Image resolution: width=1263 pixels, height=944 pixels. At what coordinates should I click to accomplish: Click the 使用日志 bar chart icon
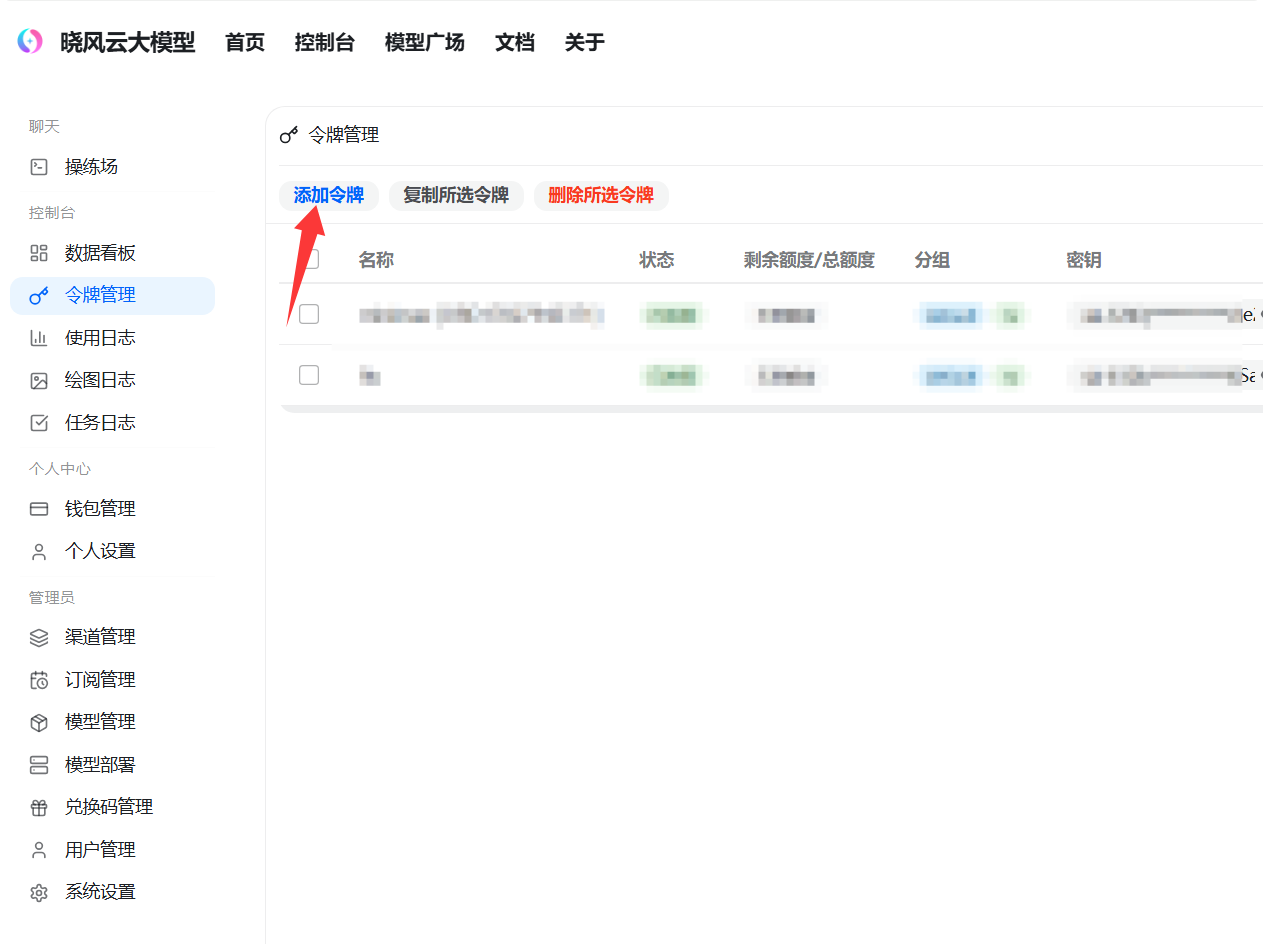[x=39, y=338]
